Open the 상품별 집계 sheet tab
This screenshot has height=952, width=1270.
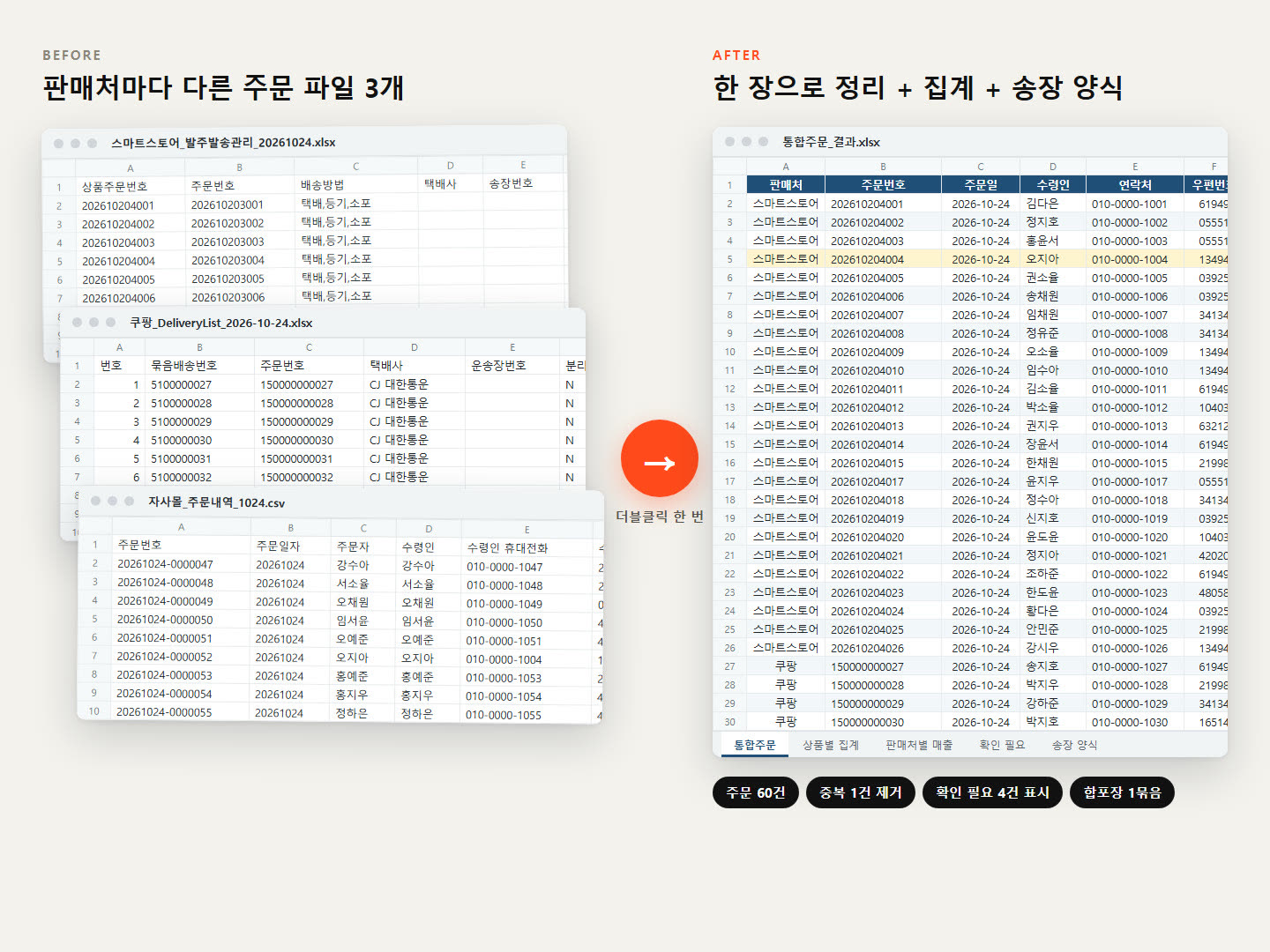(831, 745)
